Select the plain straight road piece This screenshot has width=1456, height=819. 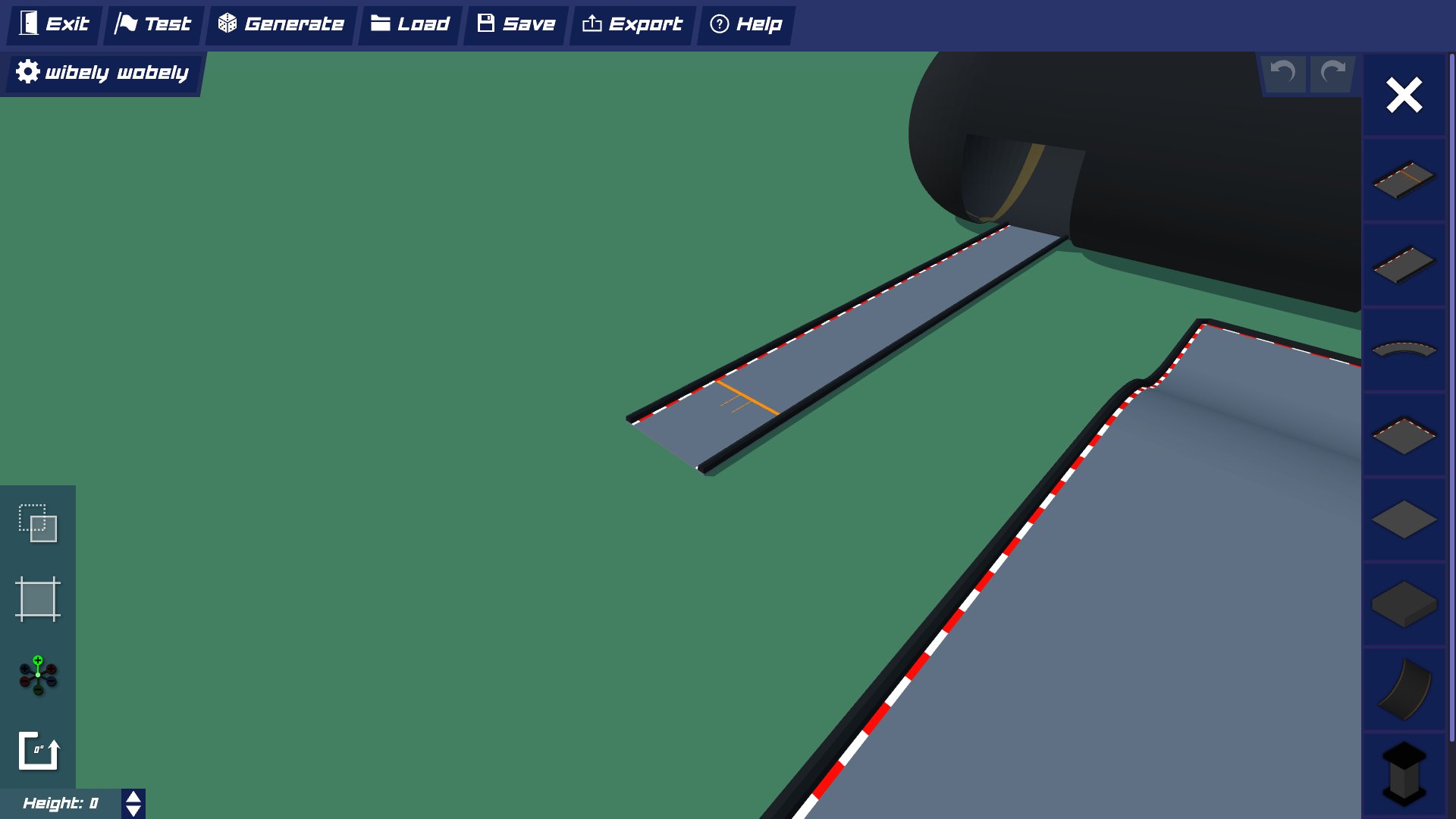pyautogui.click(x=1404, y=262)
